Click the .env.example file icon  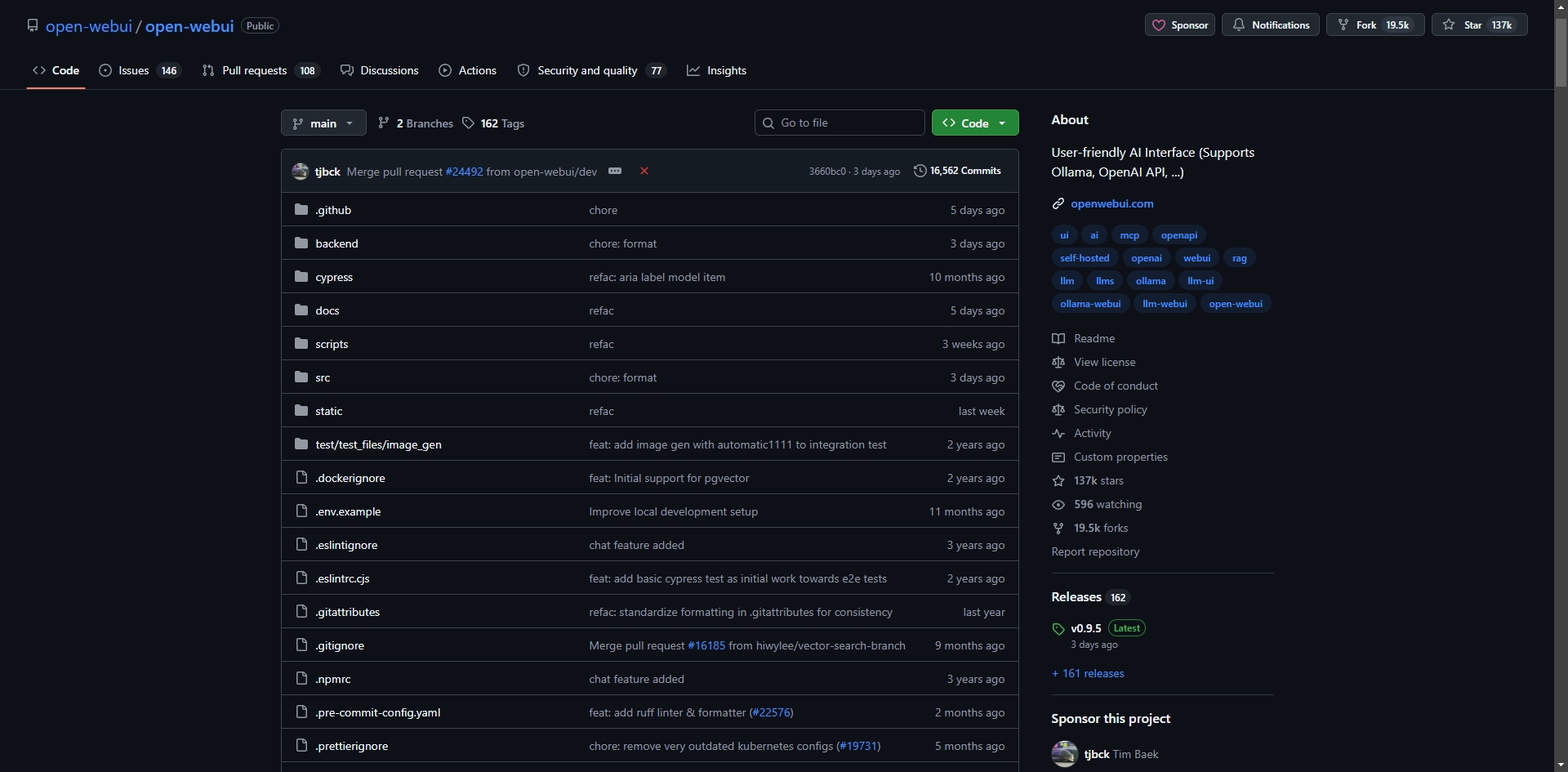pyautogui.click(x=301, y=511)
